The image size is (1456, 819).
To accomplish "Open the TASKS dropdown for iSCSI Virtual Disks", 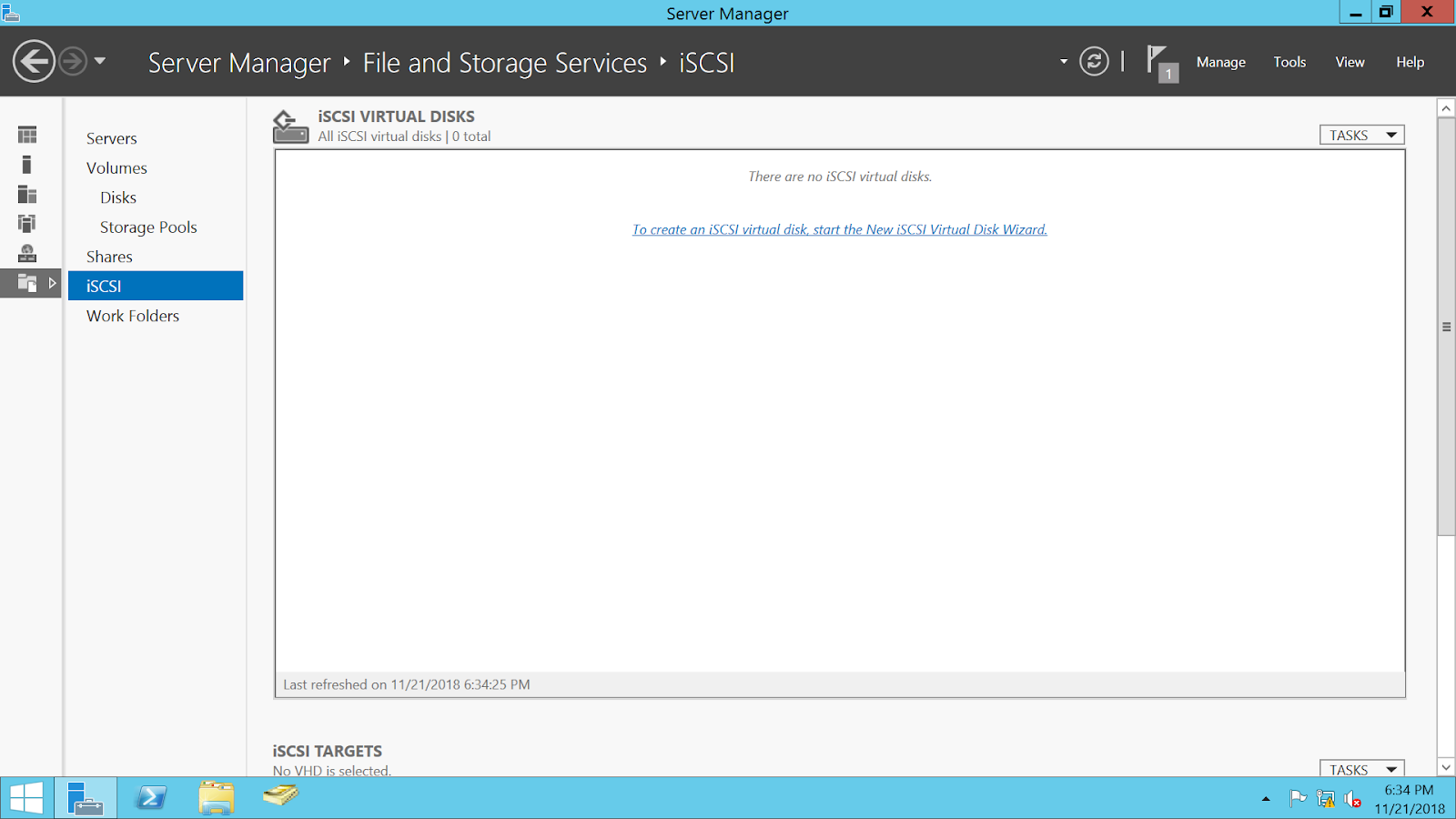I will (1361, 134).
